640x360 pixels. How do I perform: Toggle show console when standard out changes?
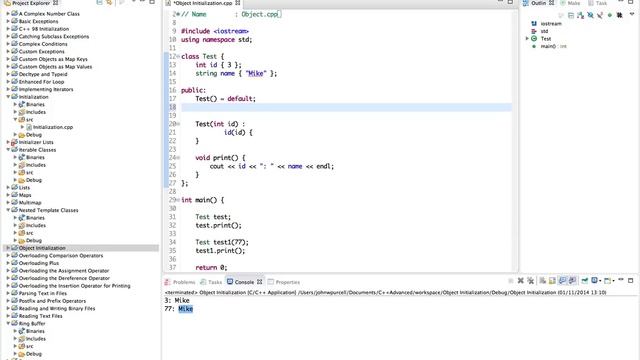[563, 281]
